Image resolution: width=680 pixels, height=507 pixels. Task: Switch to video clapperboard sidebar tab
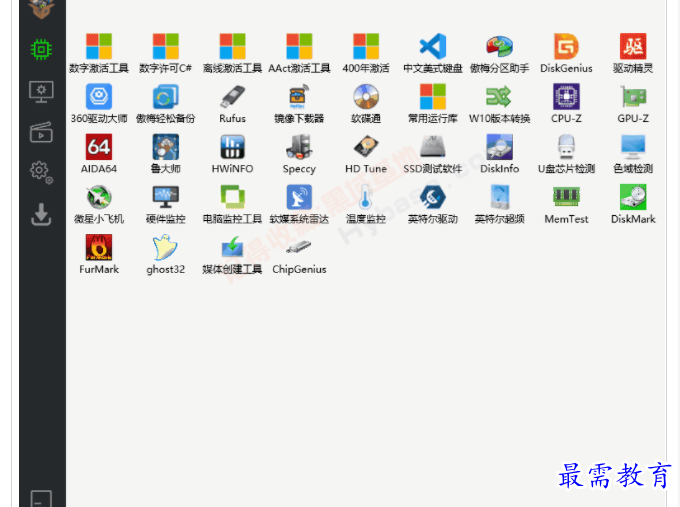pyautogui.click(x=41, y=132)
